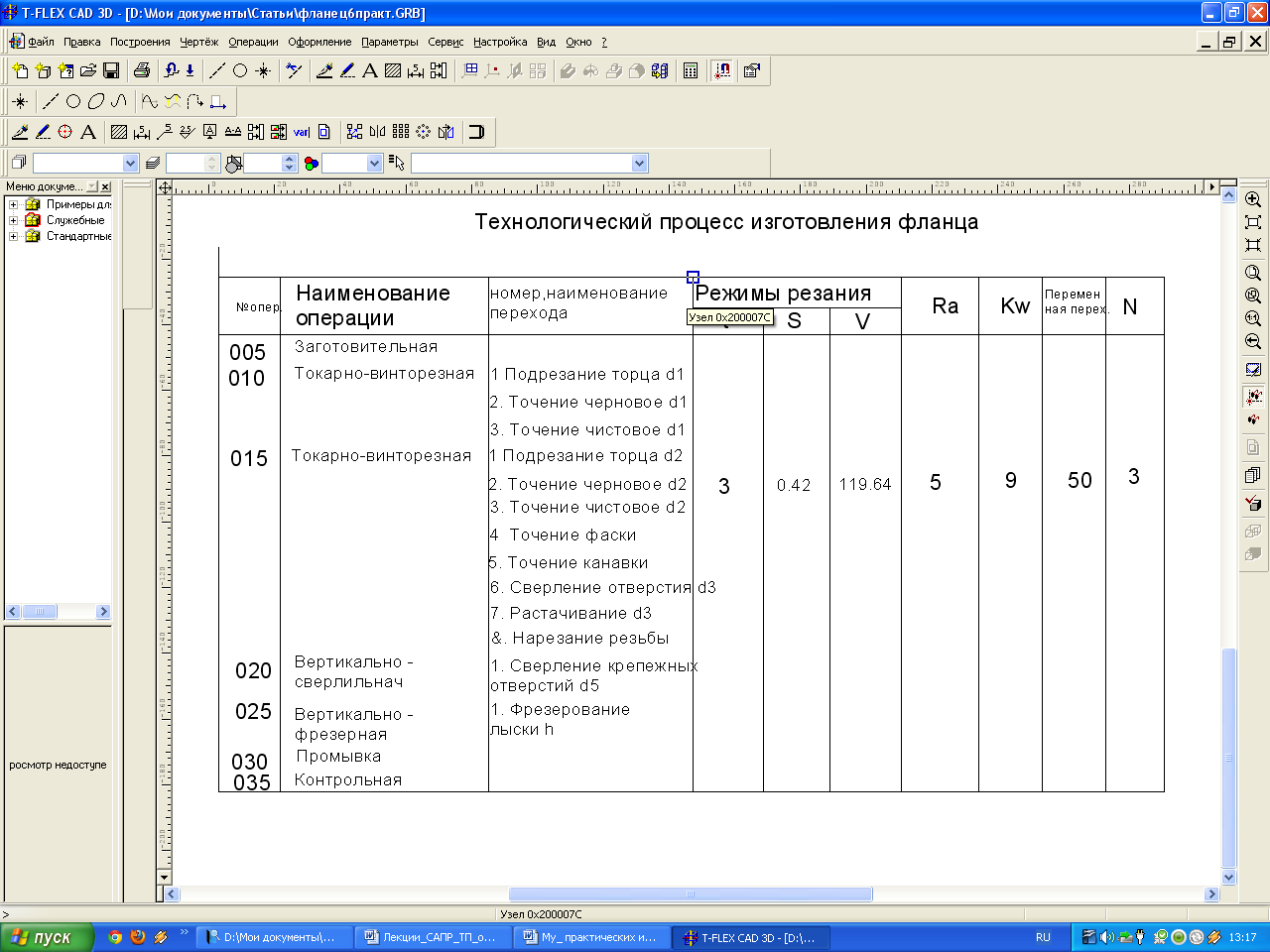Open the Чертёж menu

click(199, 42)
